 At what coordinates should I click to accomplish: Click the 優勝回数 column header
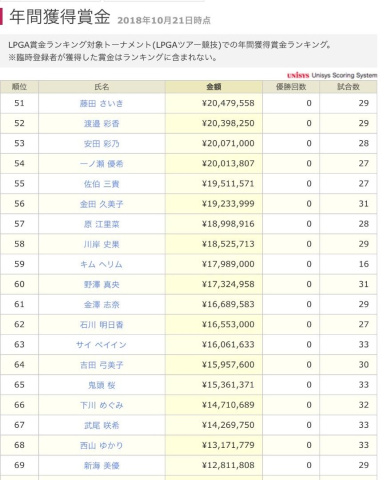click(x=291, y=87)
